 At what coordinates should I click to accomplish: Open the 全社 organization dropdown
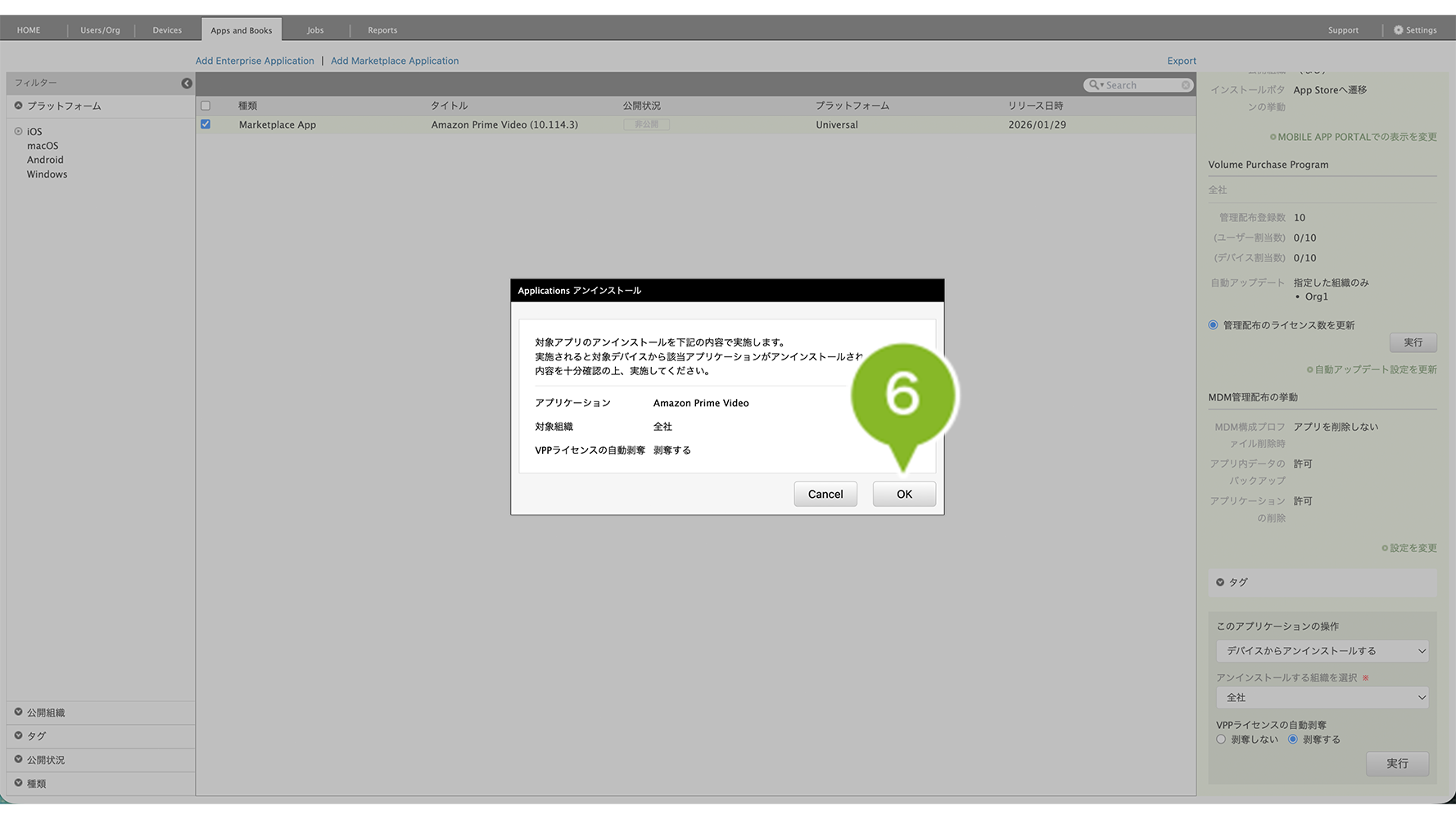[1322, 698]
